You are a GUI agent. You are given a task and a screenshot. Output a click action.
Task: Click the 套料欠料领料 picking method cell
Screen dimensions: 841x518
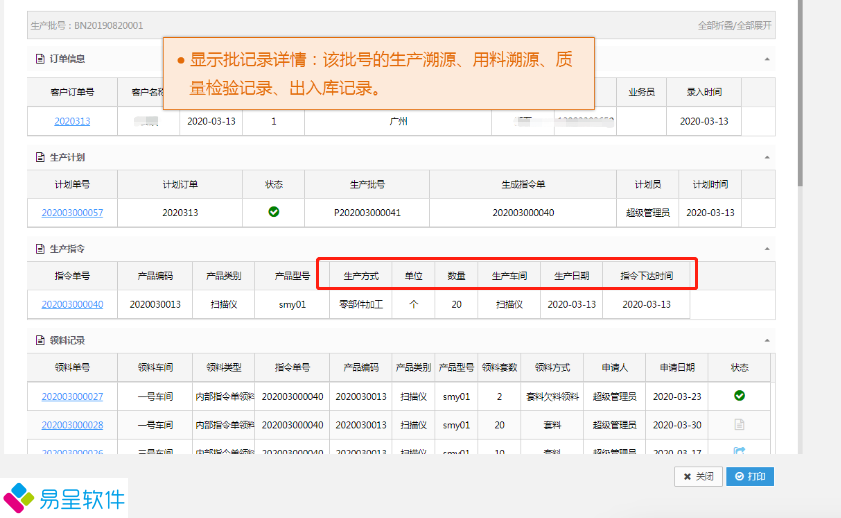(x=552, y=397)
